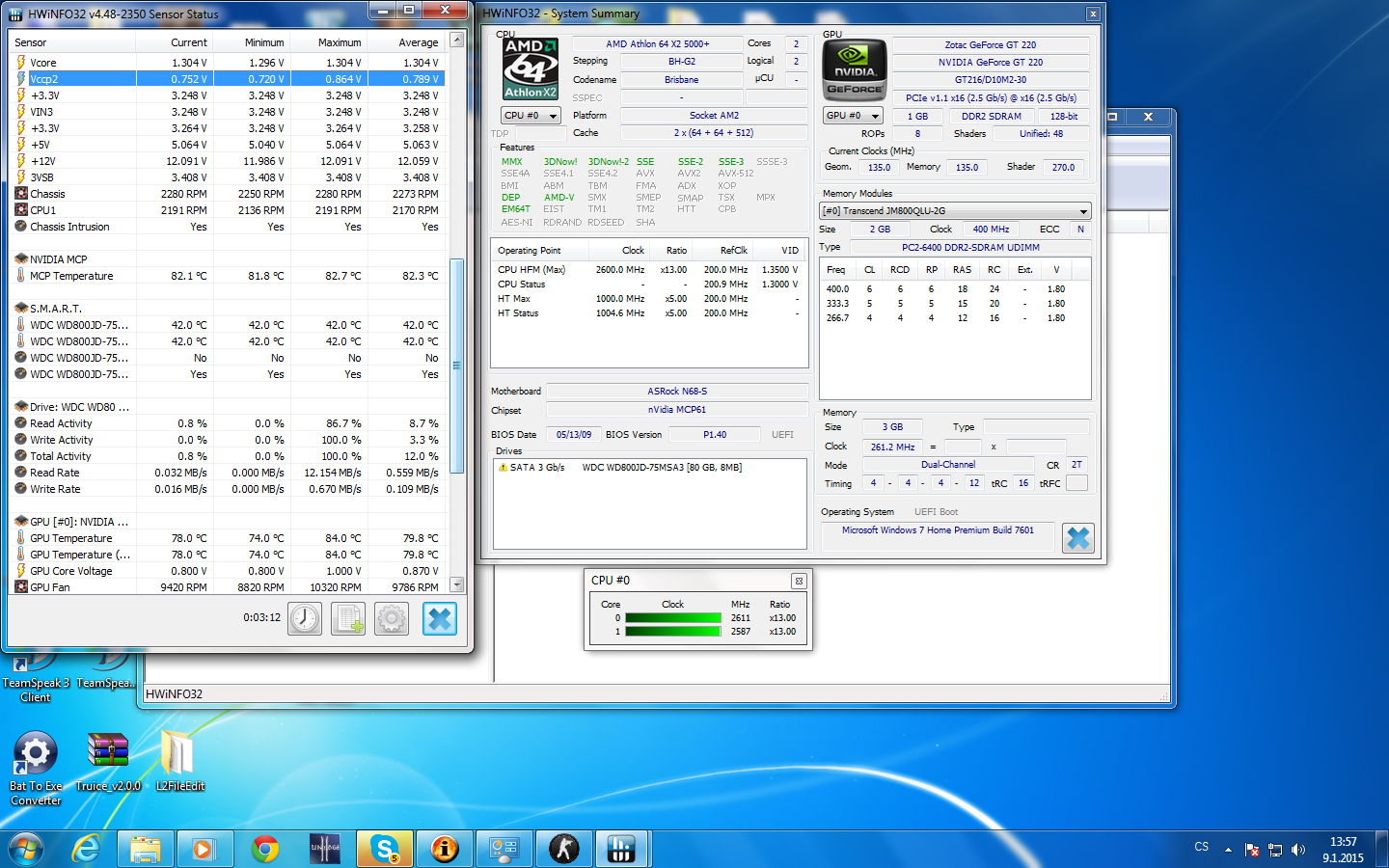The image size is (1389, 868).
Task: Click network icon in system tray
Action: pyautogui.click(x=1275, y=850)
